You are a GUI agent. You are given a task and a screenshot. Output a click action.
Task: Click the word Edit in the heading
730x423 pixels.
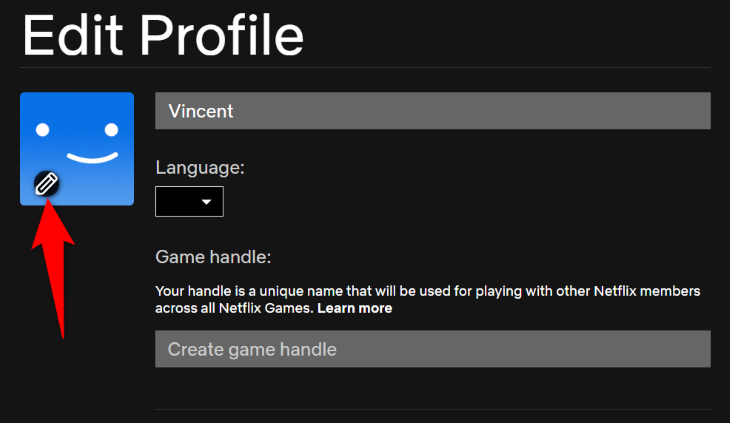pyautogui.click(x=71, y=33)
